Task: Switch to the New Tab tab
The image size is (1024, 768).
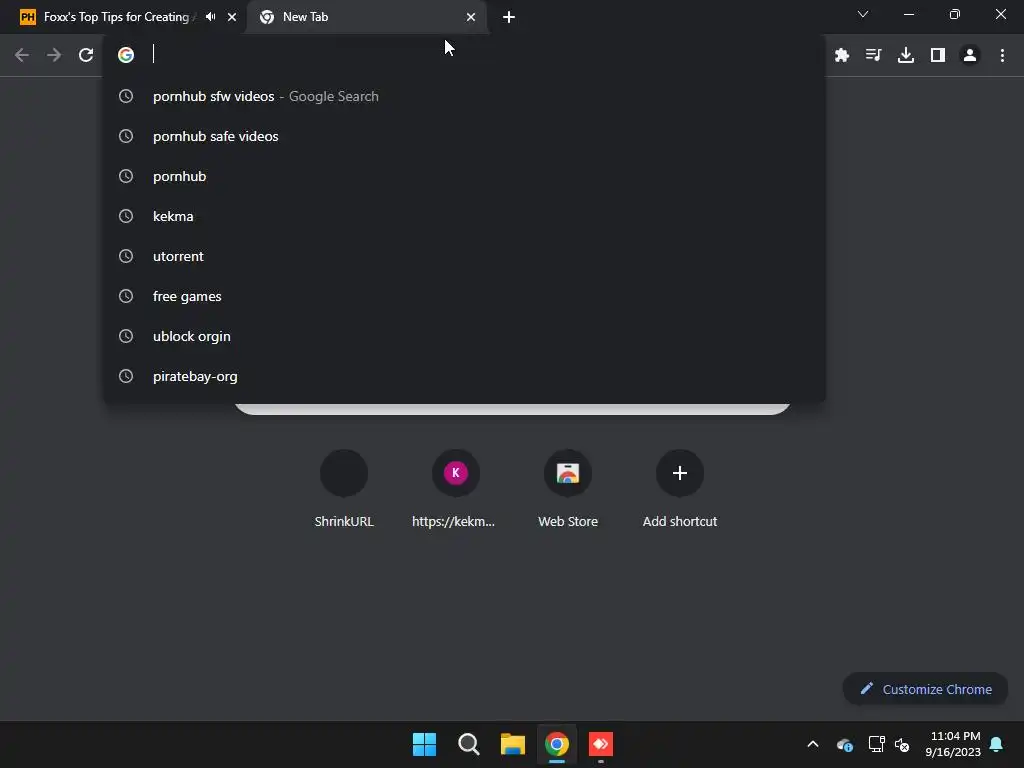Action: coord(366,17)
